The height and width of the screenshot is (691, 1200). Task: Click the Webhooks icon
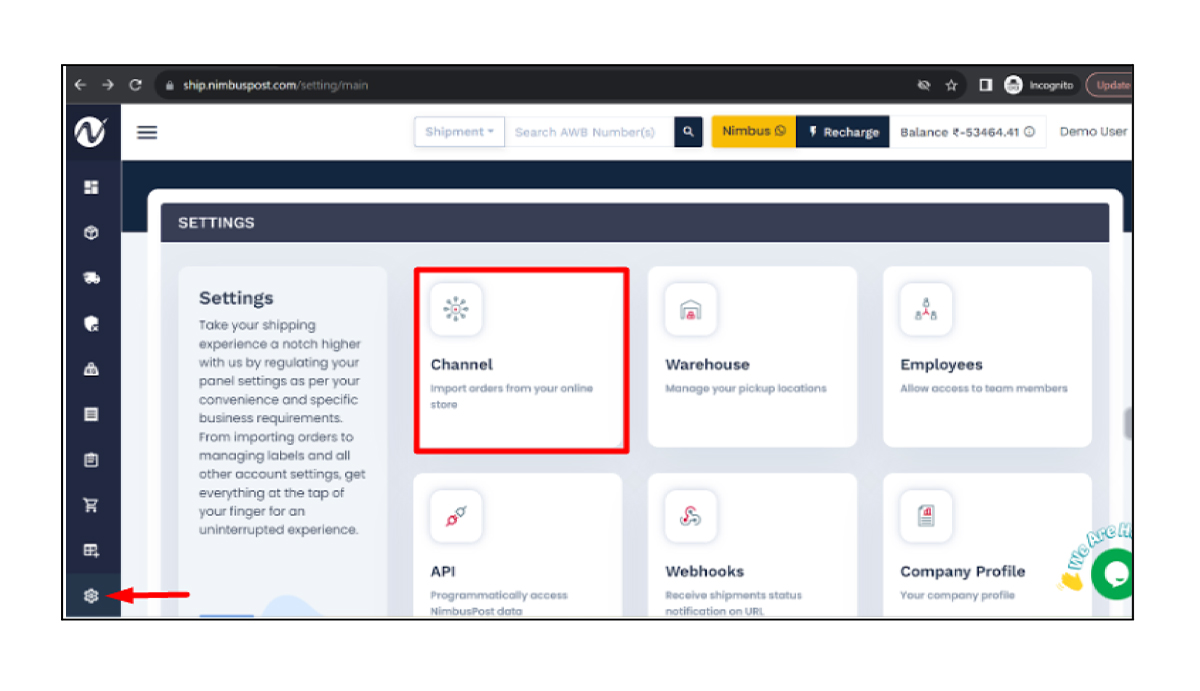coord(690,516)
